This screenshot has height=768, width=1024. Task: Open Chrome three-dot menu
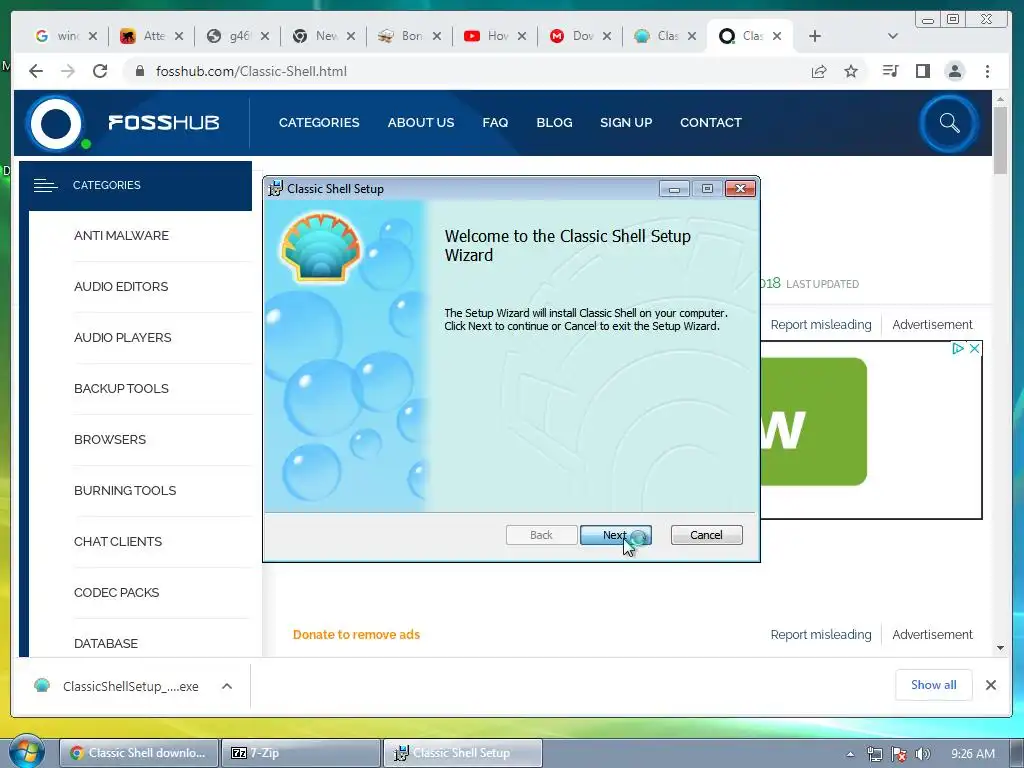click(x=987, y=71)
